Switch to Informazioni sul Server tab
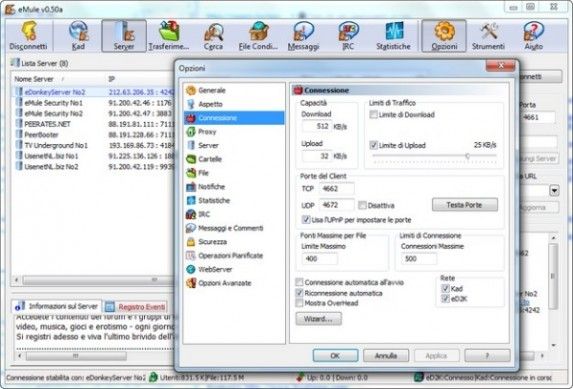The height and width of the screenshot is (389, 573). pyautogui.click(x=57, y=306)
